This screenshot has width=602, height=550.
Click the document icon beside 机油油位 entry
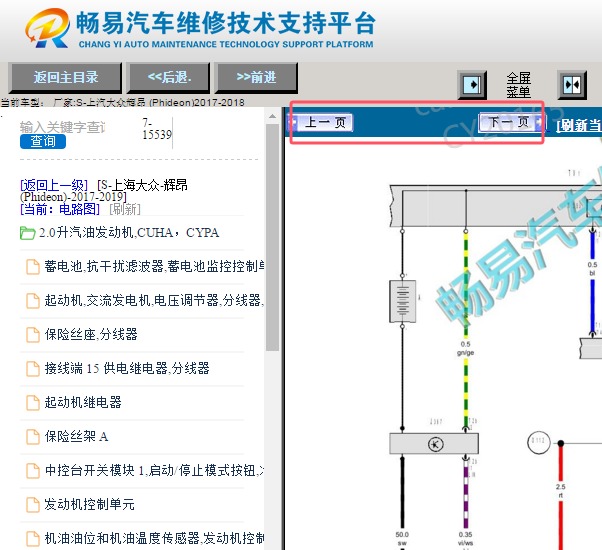[33, 538]
